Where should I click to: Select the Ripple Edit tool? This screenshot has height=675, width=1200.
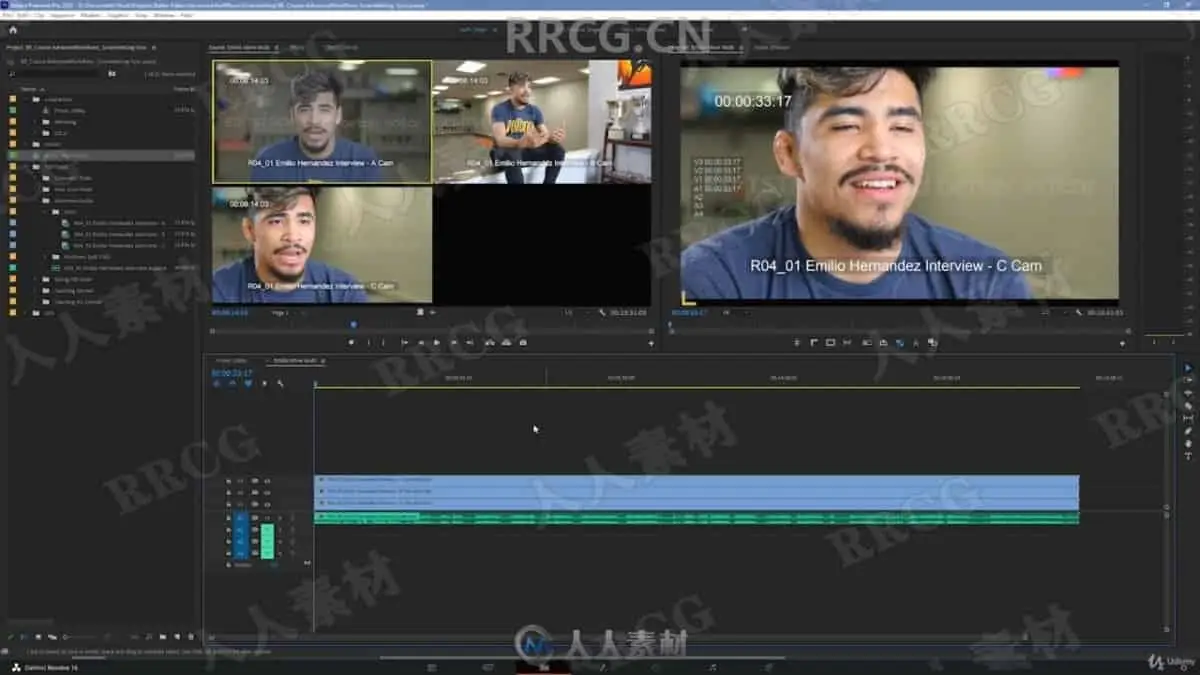1188,393
